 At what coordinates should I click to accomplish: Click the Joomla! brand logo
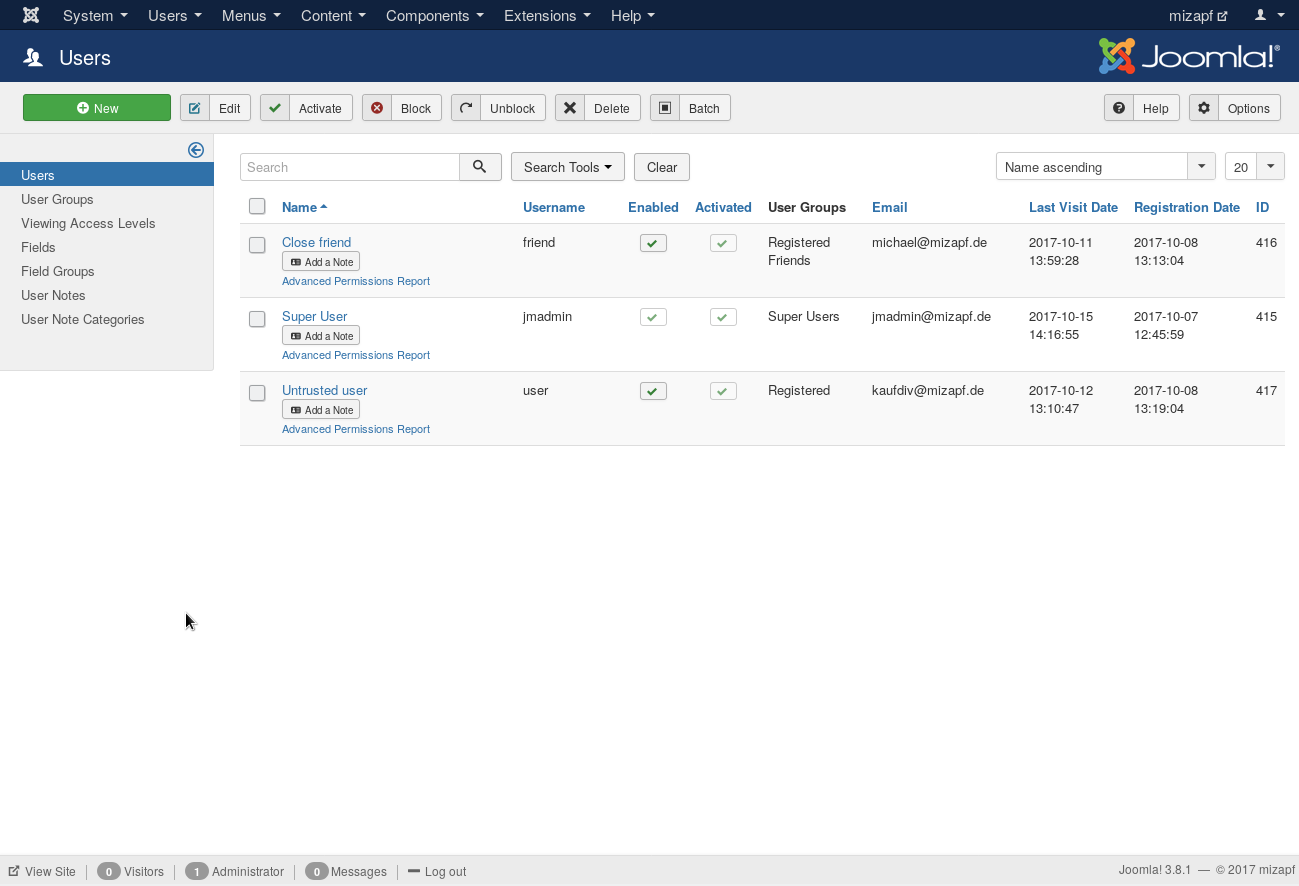(1189, 57)
